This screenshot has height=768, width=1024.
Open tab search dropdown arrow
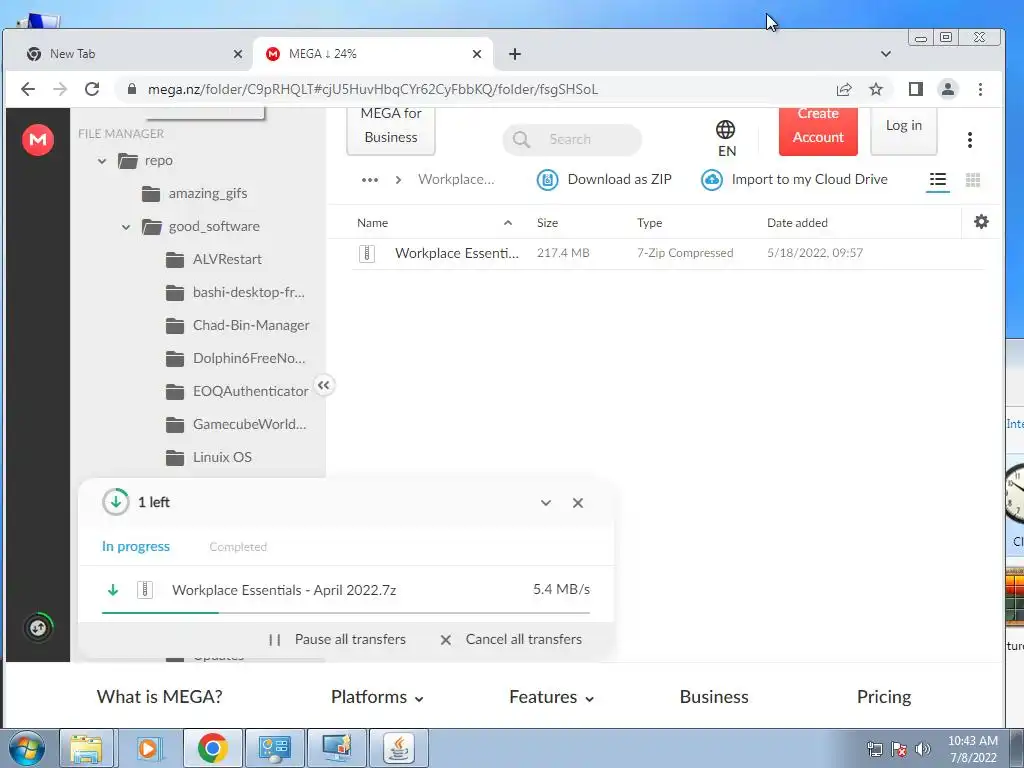(886, 54)
